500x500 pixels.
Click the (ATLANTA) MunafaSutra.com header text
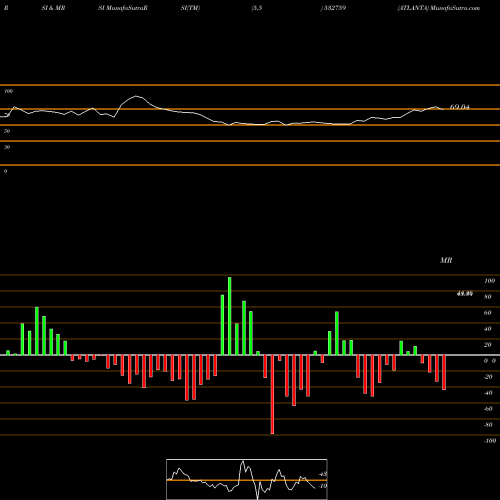point(439,8)
